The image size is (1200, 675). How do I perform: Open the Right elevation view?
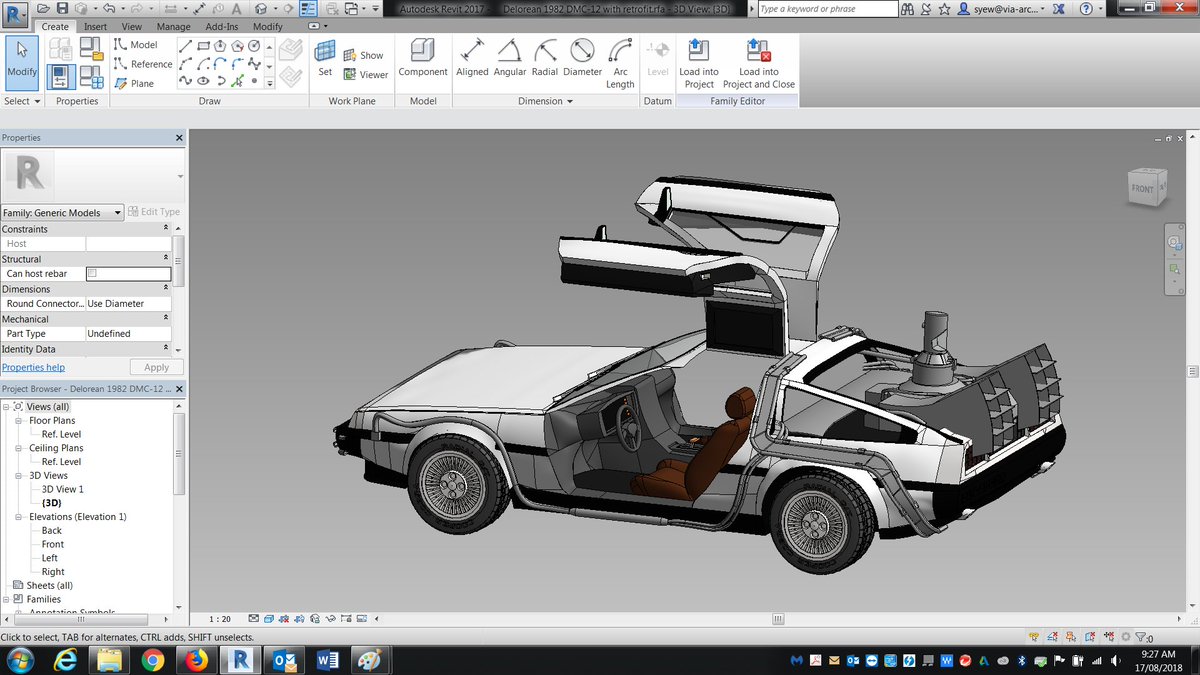point(53,572)
